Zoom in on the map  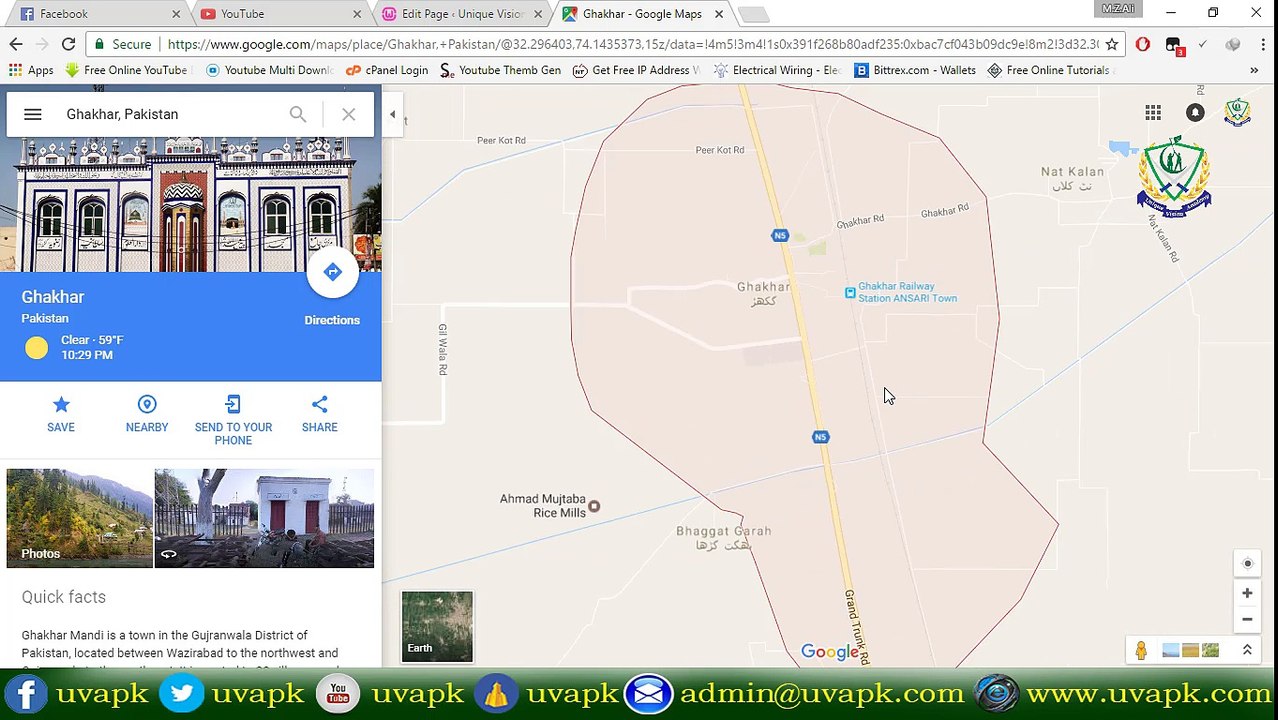coord(1247,593)
